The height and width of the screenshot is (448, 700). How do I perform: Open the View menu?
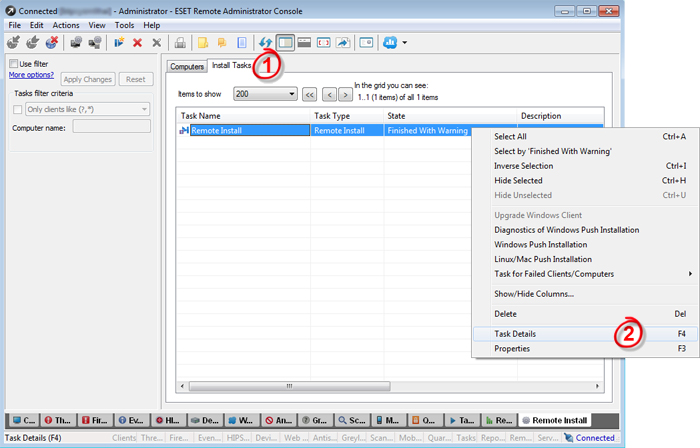[x=97, y=25]
